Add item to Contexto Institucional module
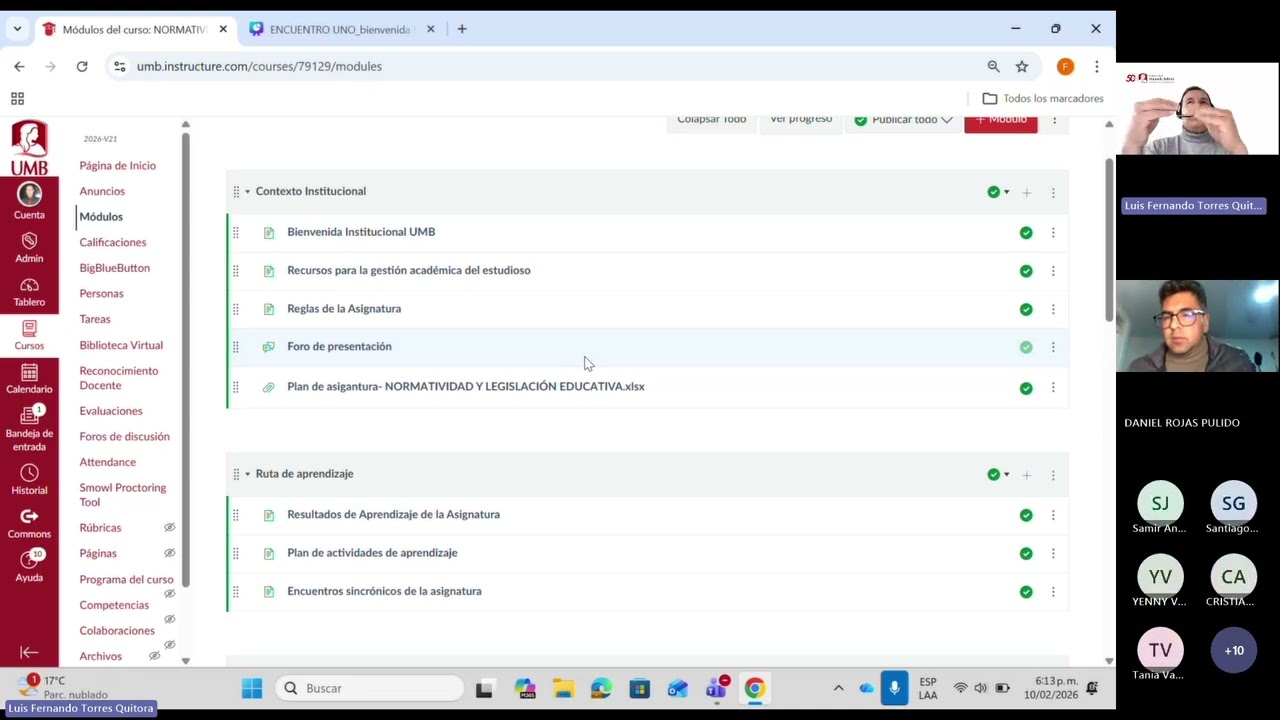The image size is (1280, 720). coord(1026,192)
